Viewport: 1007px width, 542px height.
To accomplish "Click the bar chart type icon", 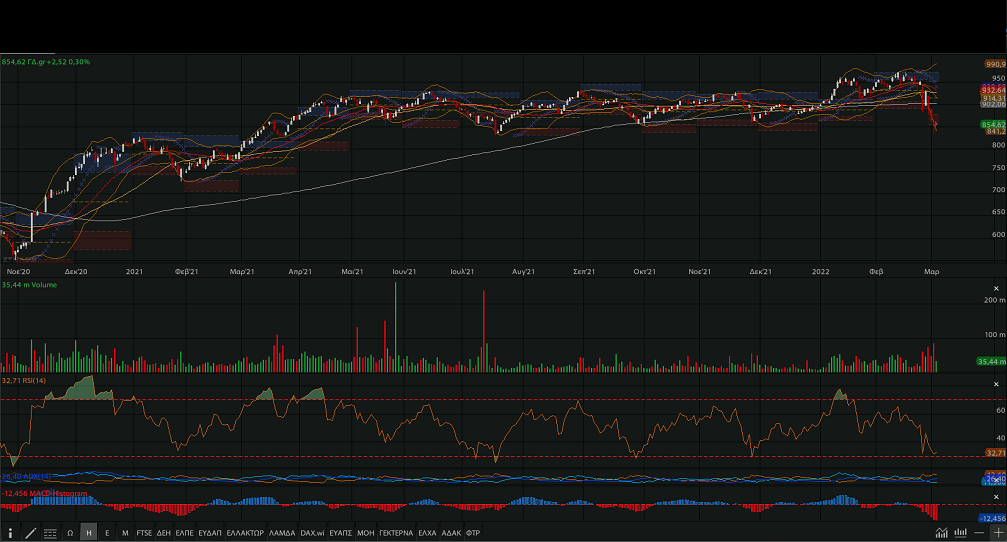I will tap(960, 533).
